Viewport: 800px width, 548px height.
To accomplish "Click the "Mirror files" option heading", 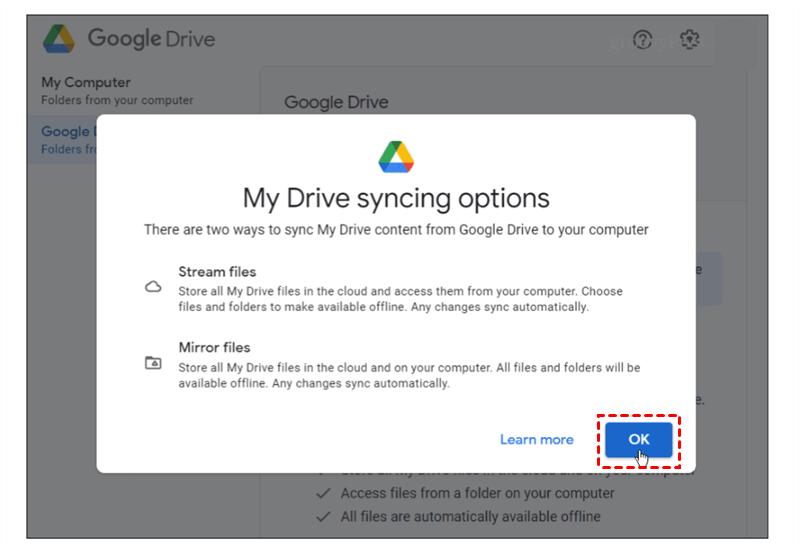I will (x=214, y=347).
